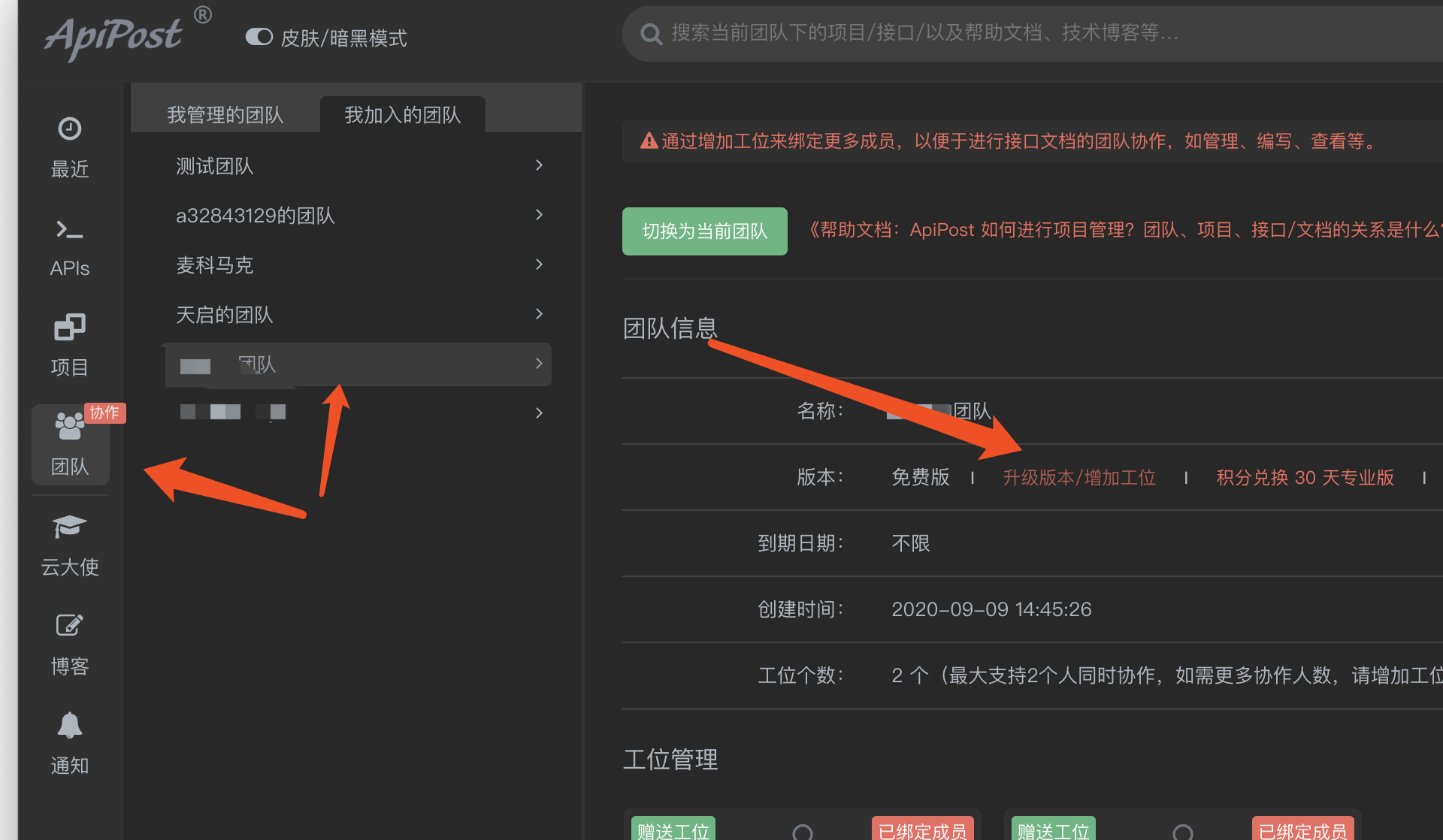
Task: Select 麦科马克 in the team list
Action: [x=215, y=265]
